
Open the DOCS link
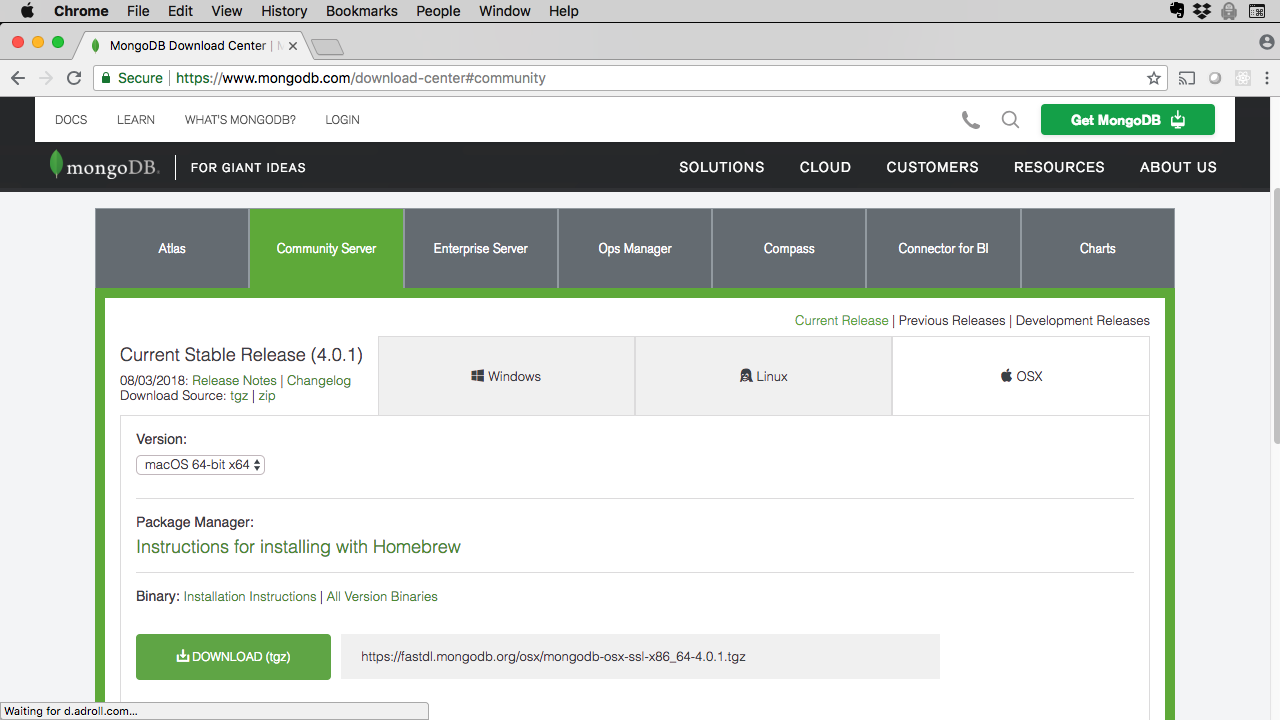tap(71, 120)
